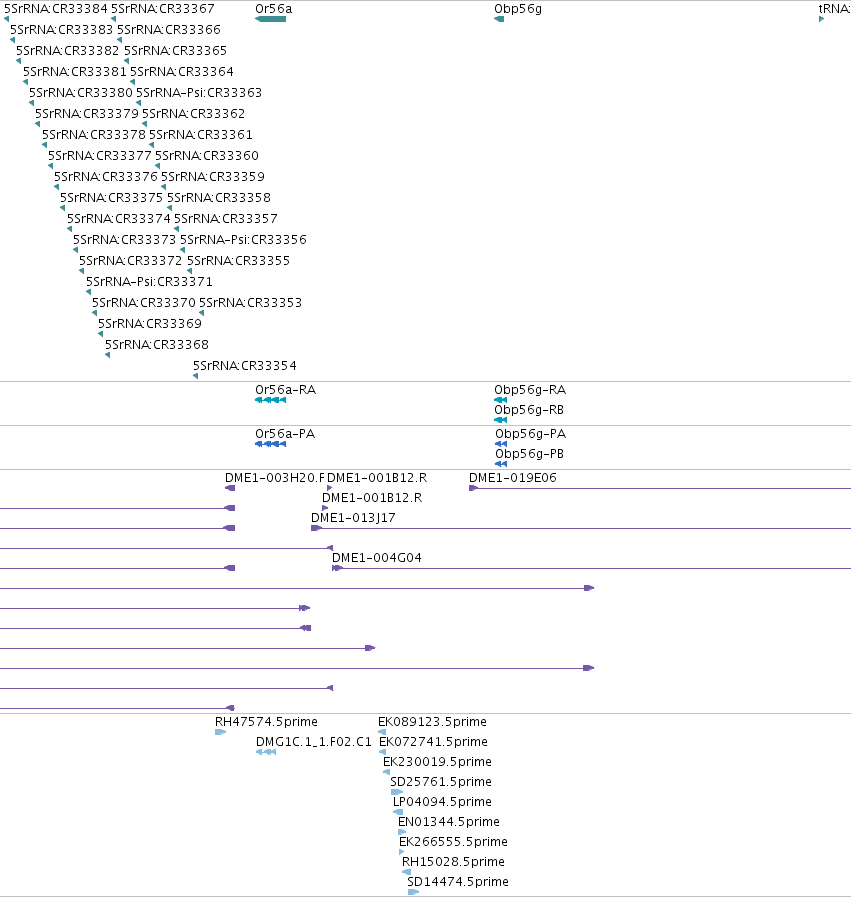Click 5SrRNA:CR33373 feature label

coord(125,240)
